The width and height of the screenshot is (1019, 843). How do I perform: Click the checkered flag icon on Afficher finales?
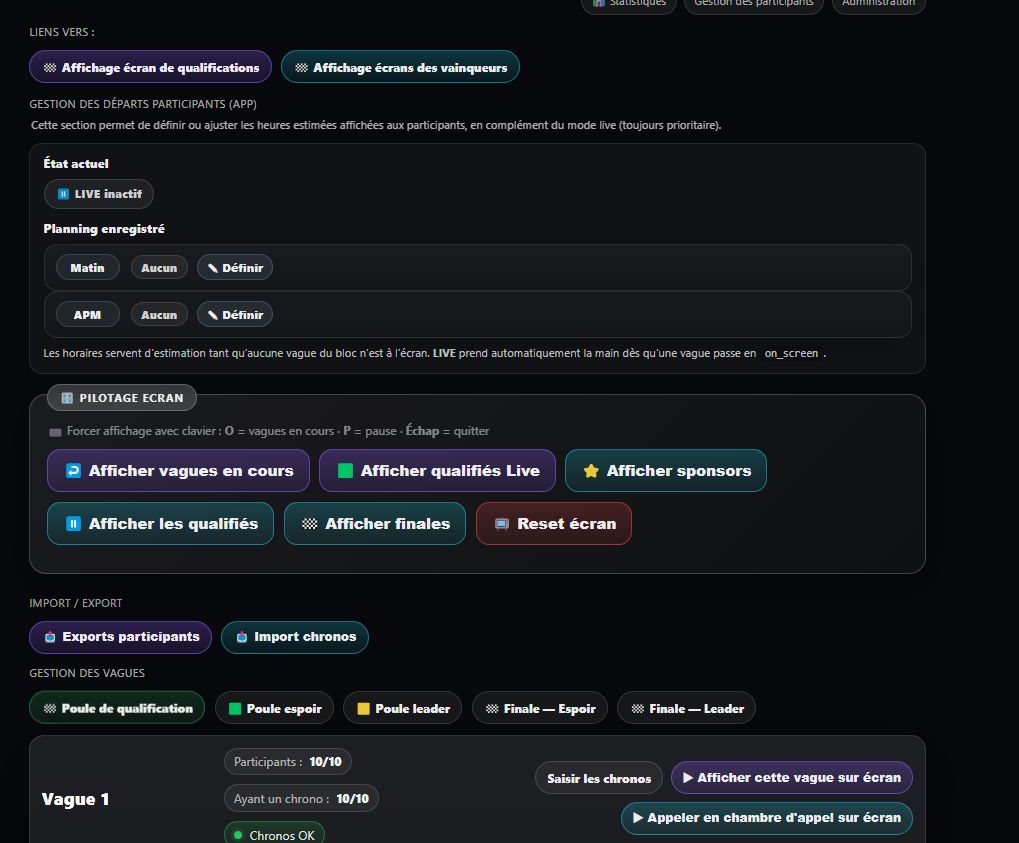(310, 524)
